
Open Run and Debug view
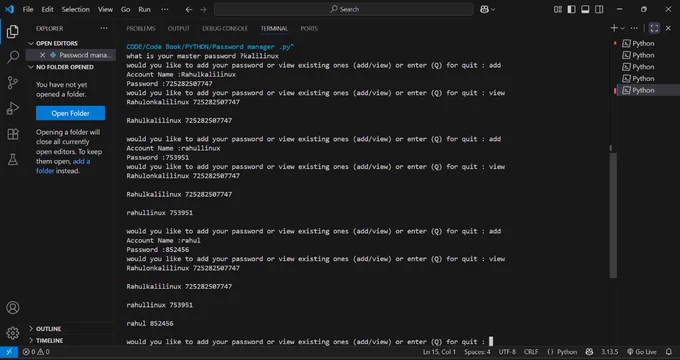(13, 108)
